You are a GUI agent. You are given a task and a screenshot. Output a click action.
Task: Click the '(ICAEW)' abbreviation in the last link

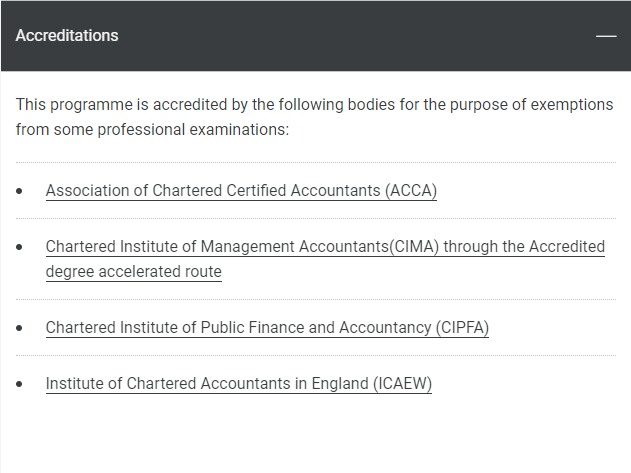click(402, 383)
